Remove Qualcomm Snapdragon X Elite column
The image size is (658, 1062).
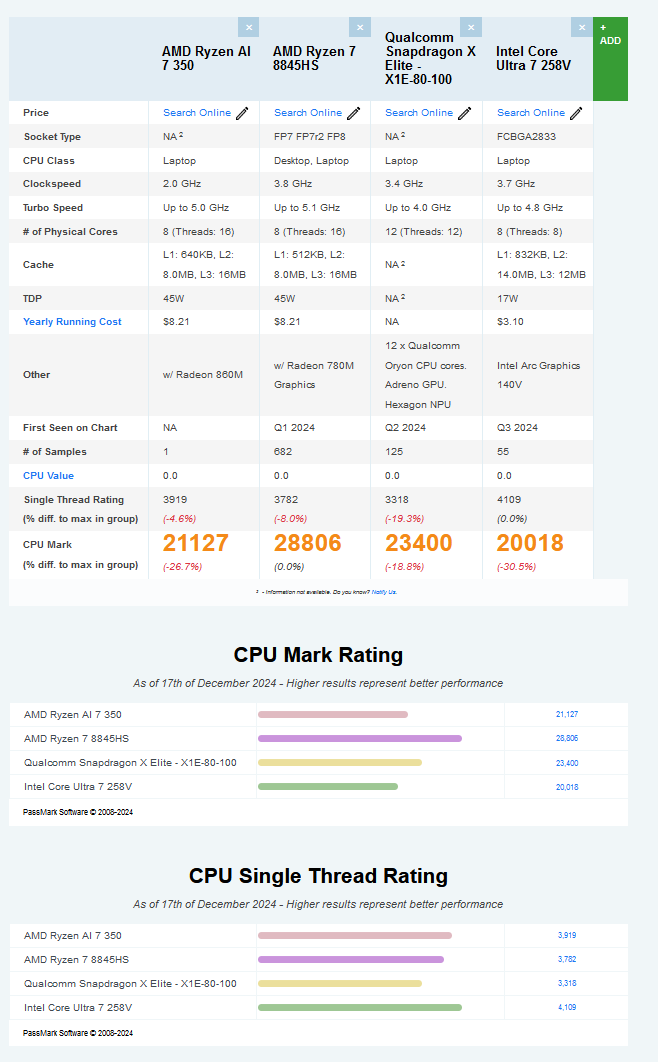(470, 27)
